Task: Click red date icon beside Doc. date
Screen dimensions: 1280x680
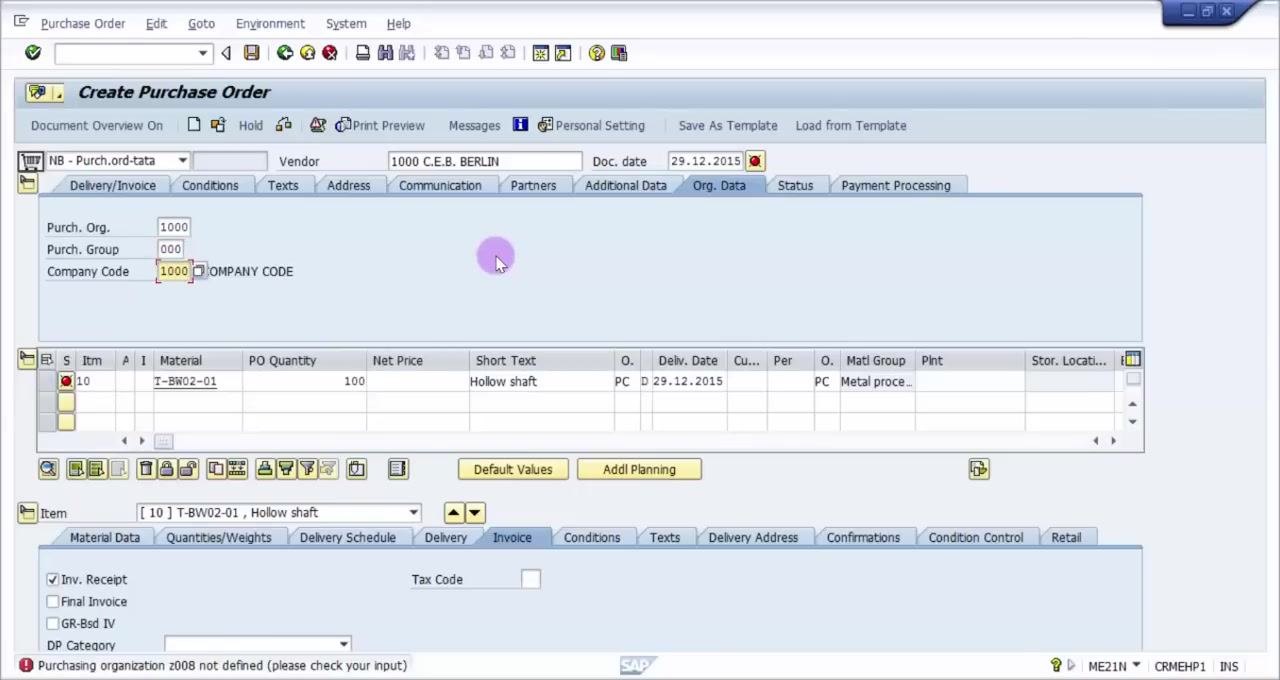Action: click(755, 161)
